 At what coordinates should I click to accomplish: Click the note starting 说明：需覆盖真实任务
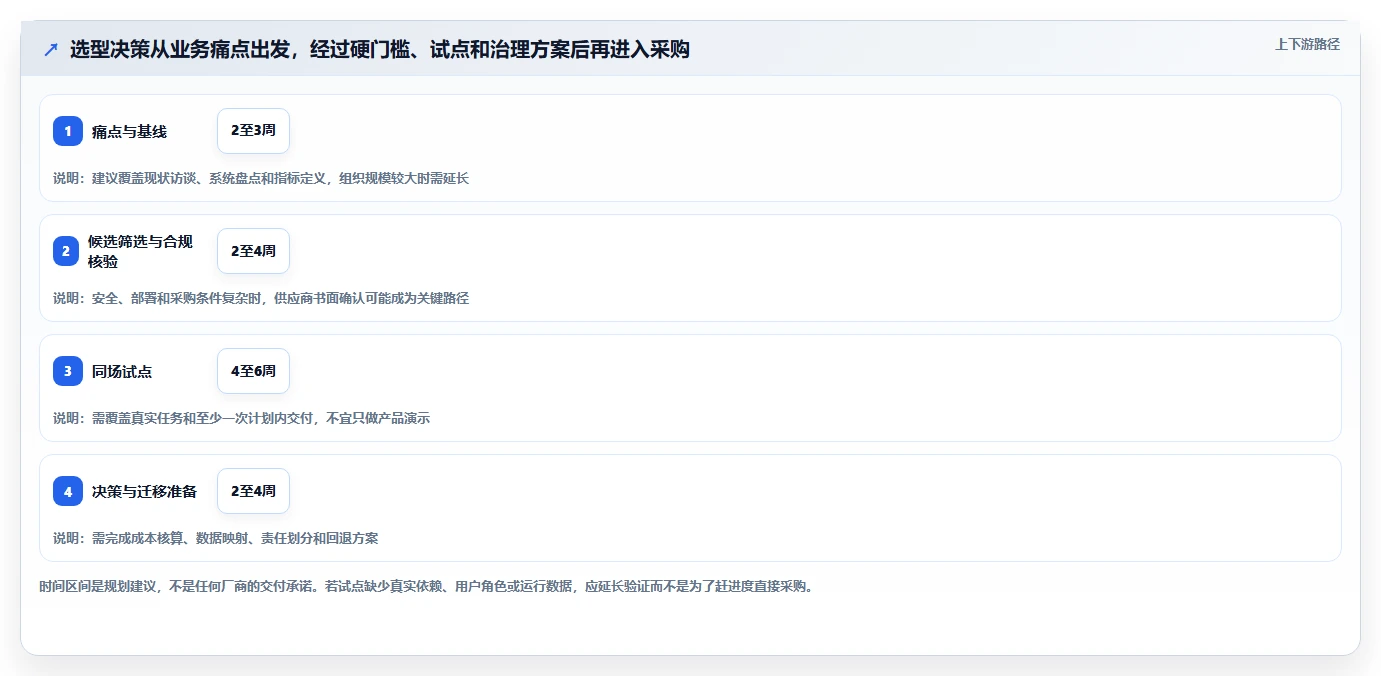(x=241, y=418)
